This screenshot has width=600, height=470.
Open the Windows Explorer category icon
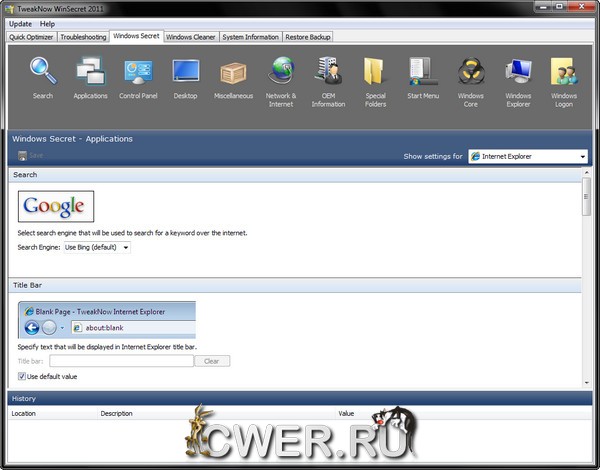click(x=518, y=72)
